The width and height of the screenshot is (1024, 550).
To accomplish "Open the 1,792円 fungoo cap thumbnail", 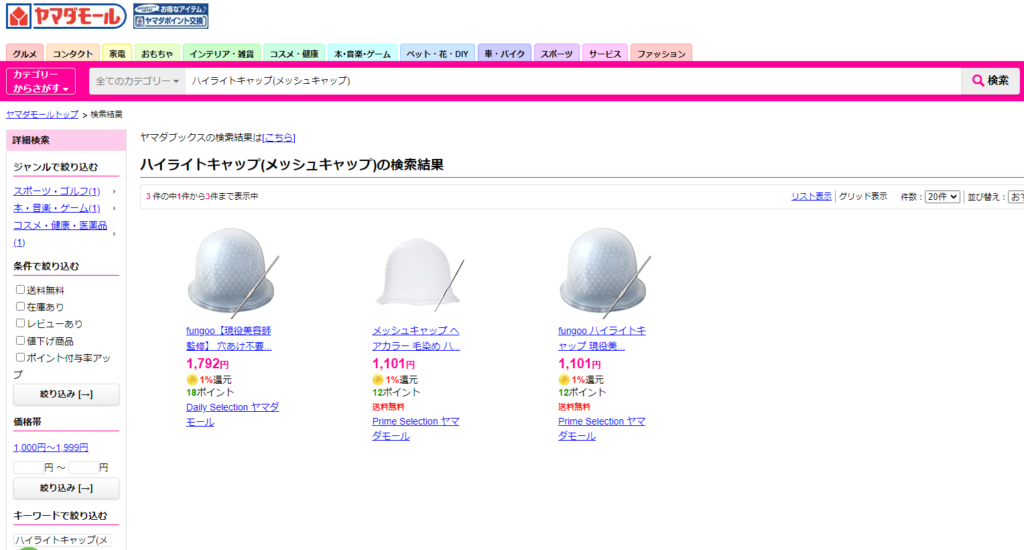I will [232, 272].
